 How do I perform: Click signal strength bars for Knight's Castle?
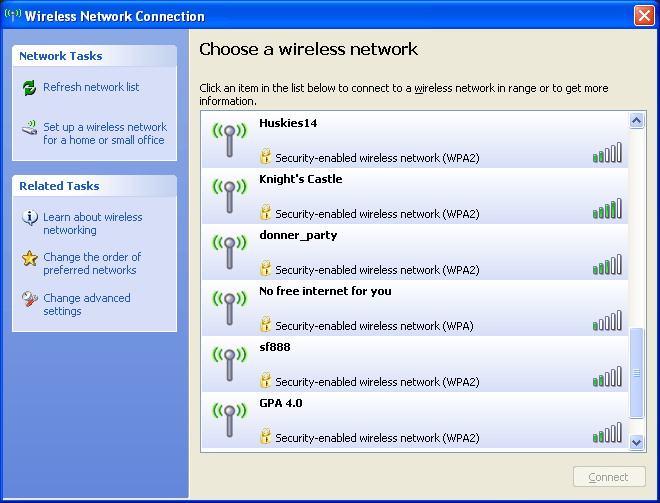(x=607, y=208)
